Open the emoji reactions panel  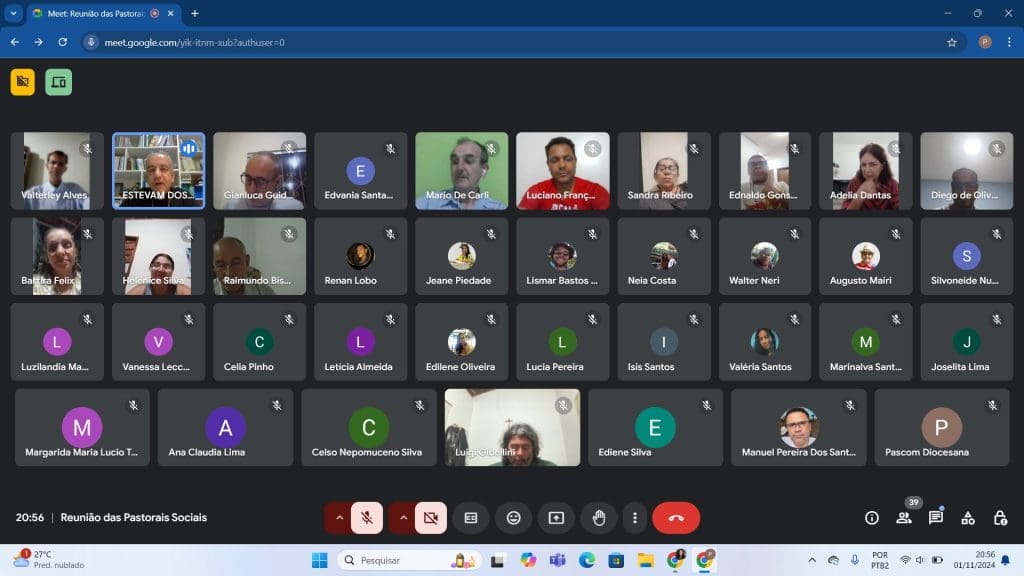point(514,518)
